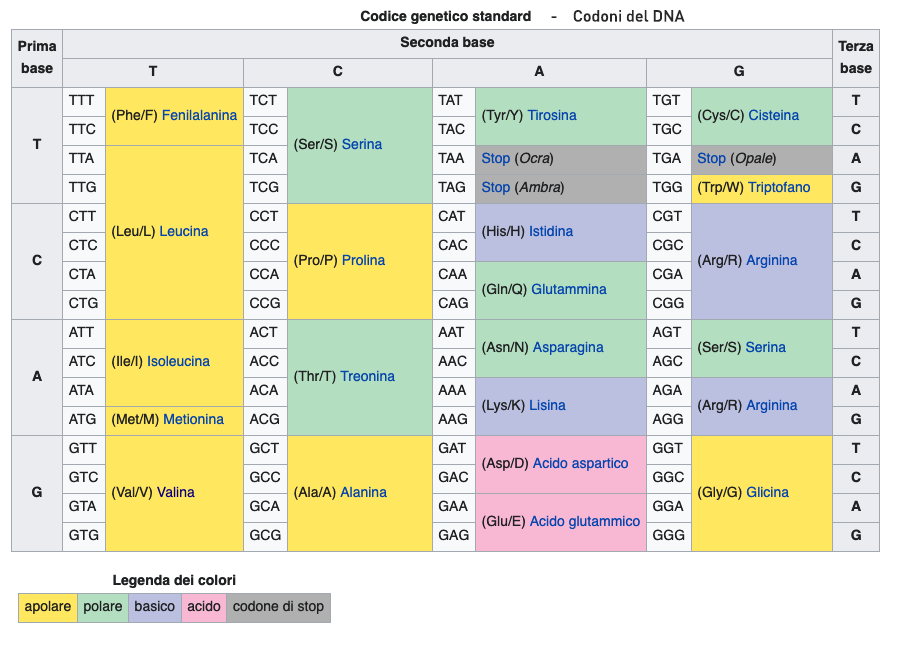Image resolution: width=902 pixels, height=668 pixels.
Task: Click the Acido glutammico link
Action: tap(584, 521)
